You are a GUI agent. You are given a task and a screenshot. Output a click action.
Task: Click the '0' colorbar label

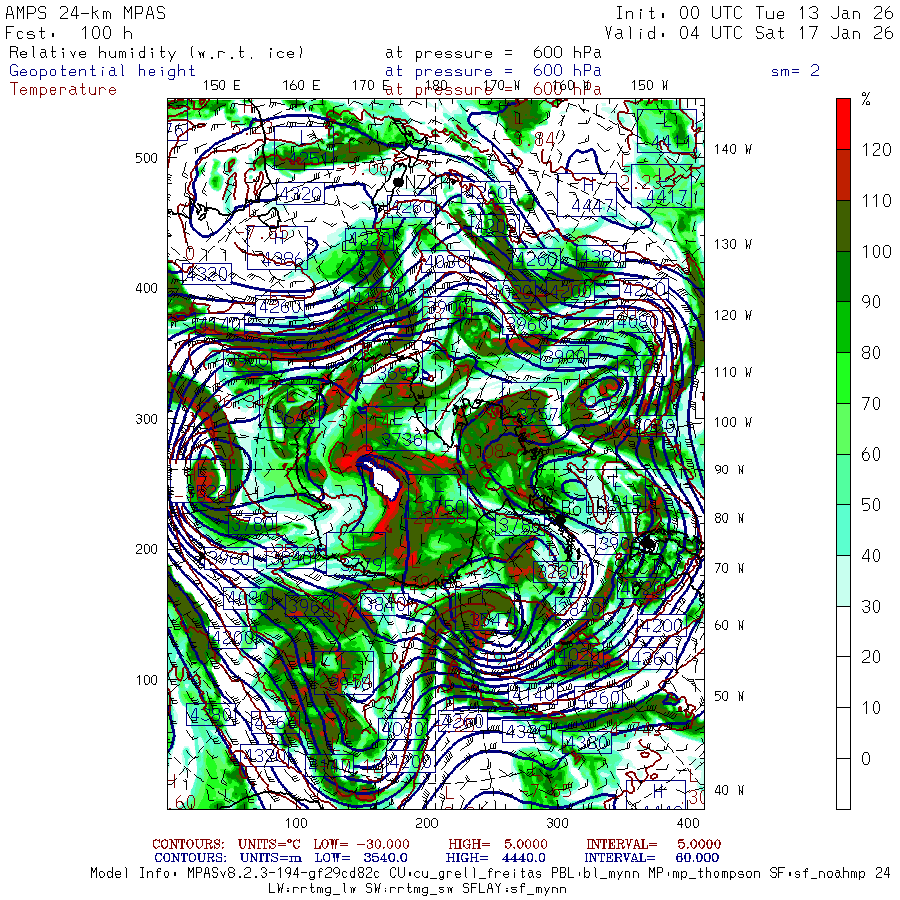(866, 758)
